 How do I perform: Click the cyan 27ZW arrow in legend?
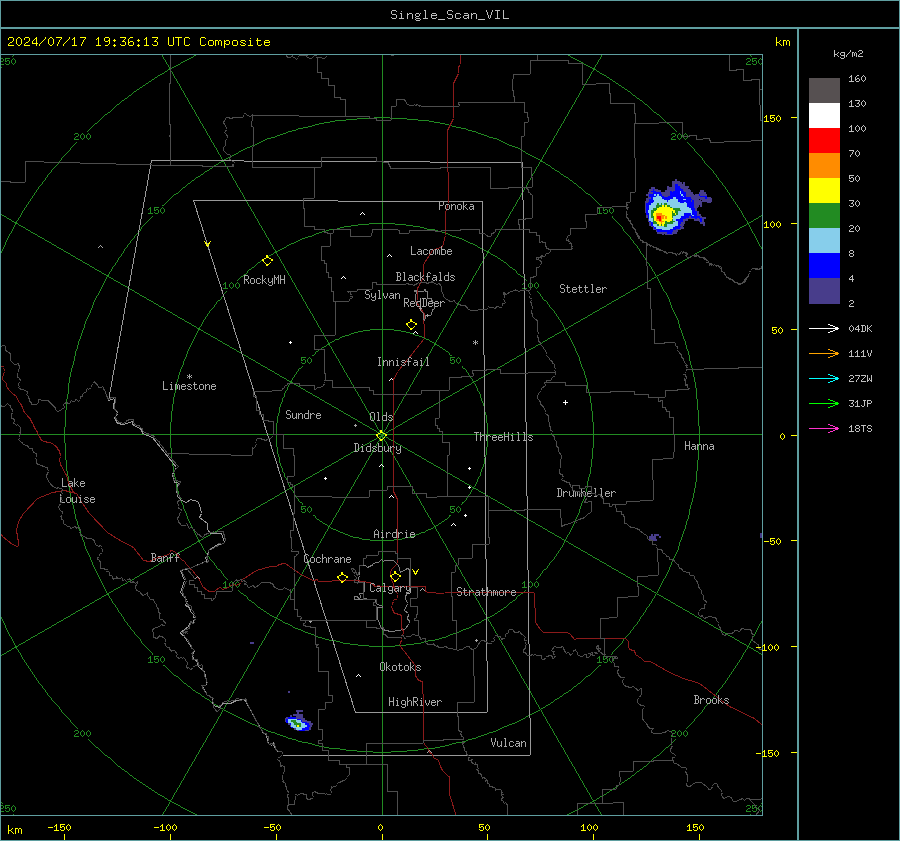click(824, 378)
